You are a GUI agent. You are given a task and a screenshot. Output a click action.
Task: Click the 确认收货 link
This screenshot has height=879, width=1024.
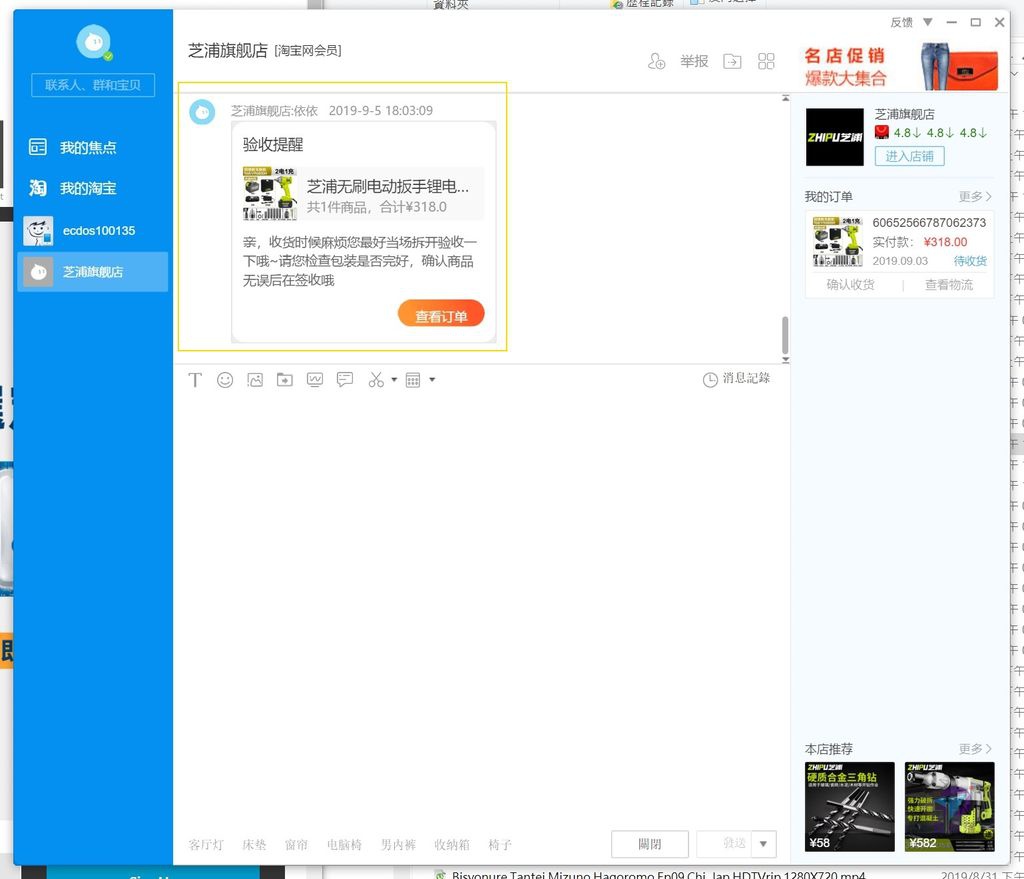850,285
